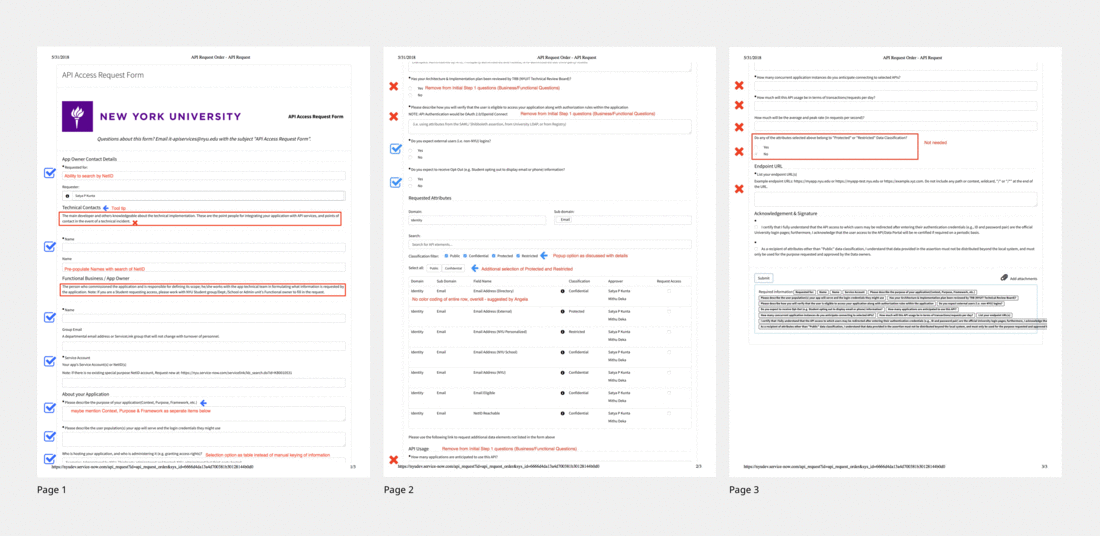The width and height of the screenshot is (1100, 536).
Task: Click the Group Email input field
Action: tap(203, 346)
